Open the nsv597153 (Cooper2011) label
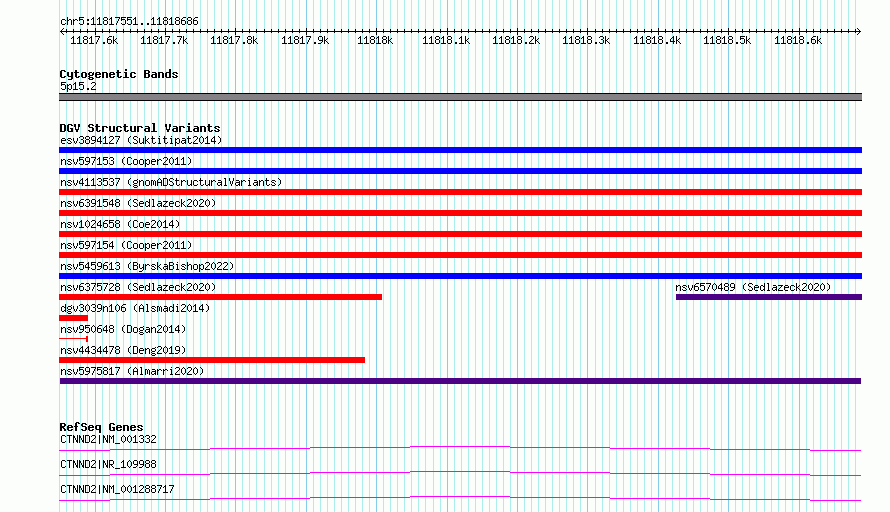890x512 pixels. pyautogui.click(x=126, y=161)
